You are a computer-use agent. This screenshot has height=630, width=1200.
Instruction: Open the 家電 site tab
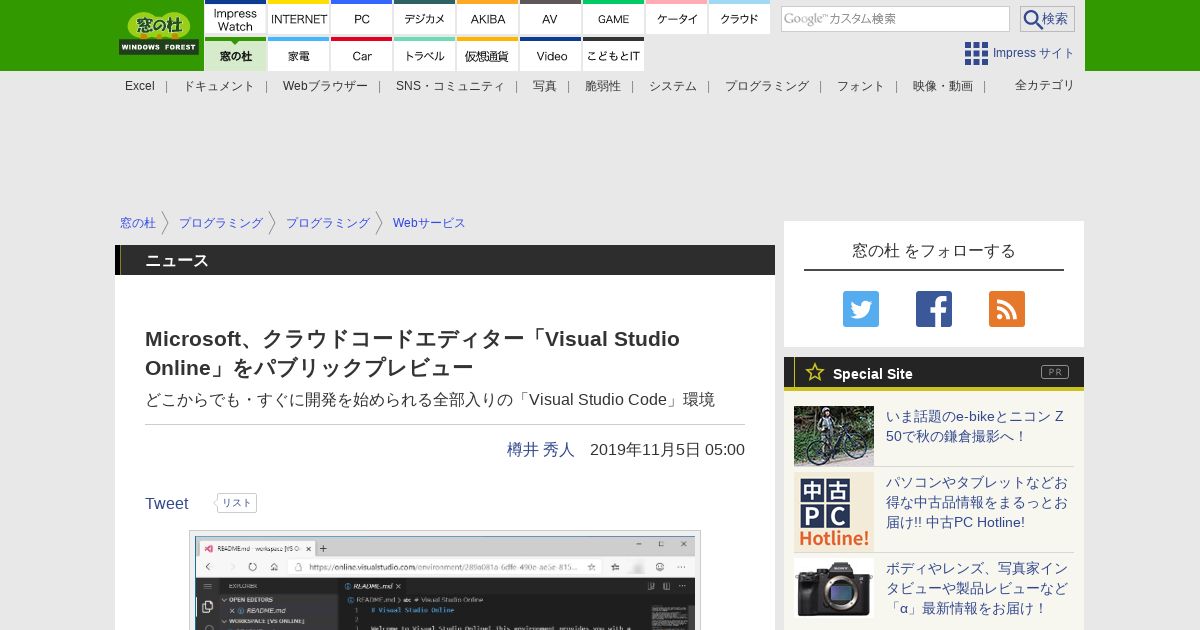click(299, 55)
